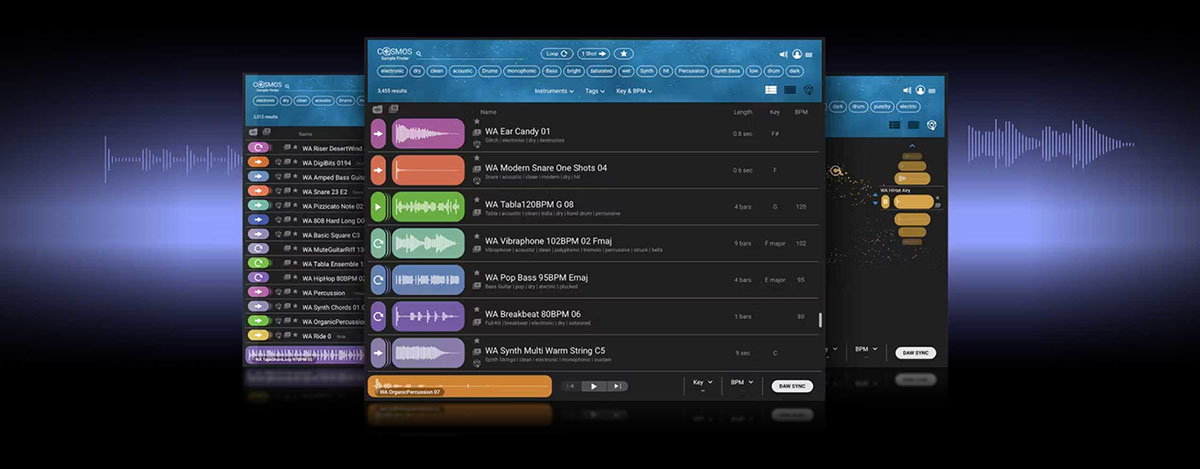Image resolution: width=1200 pixels, height=469 pixels.
Task: Open the BPM dropdown in footer
Action: [740, 382]
